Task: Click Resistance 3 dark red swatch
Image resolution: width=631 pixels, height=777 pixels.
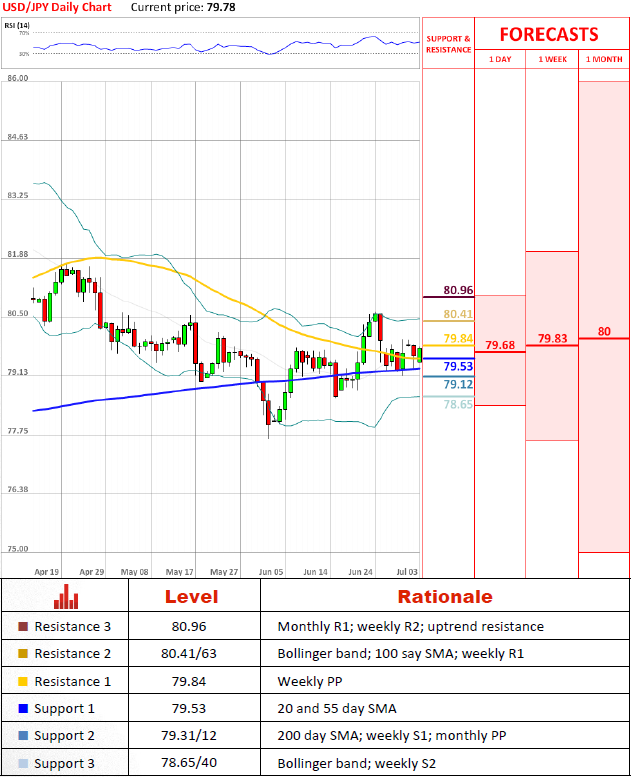Action: click(x=23, y=626)
